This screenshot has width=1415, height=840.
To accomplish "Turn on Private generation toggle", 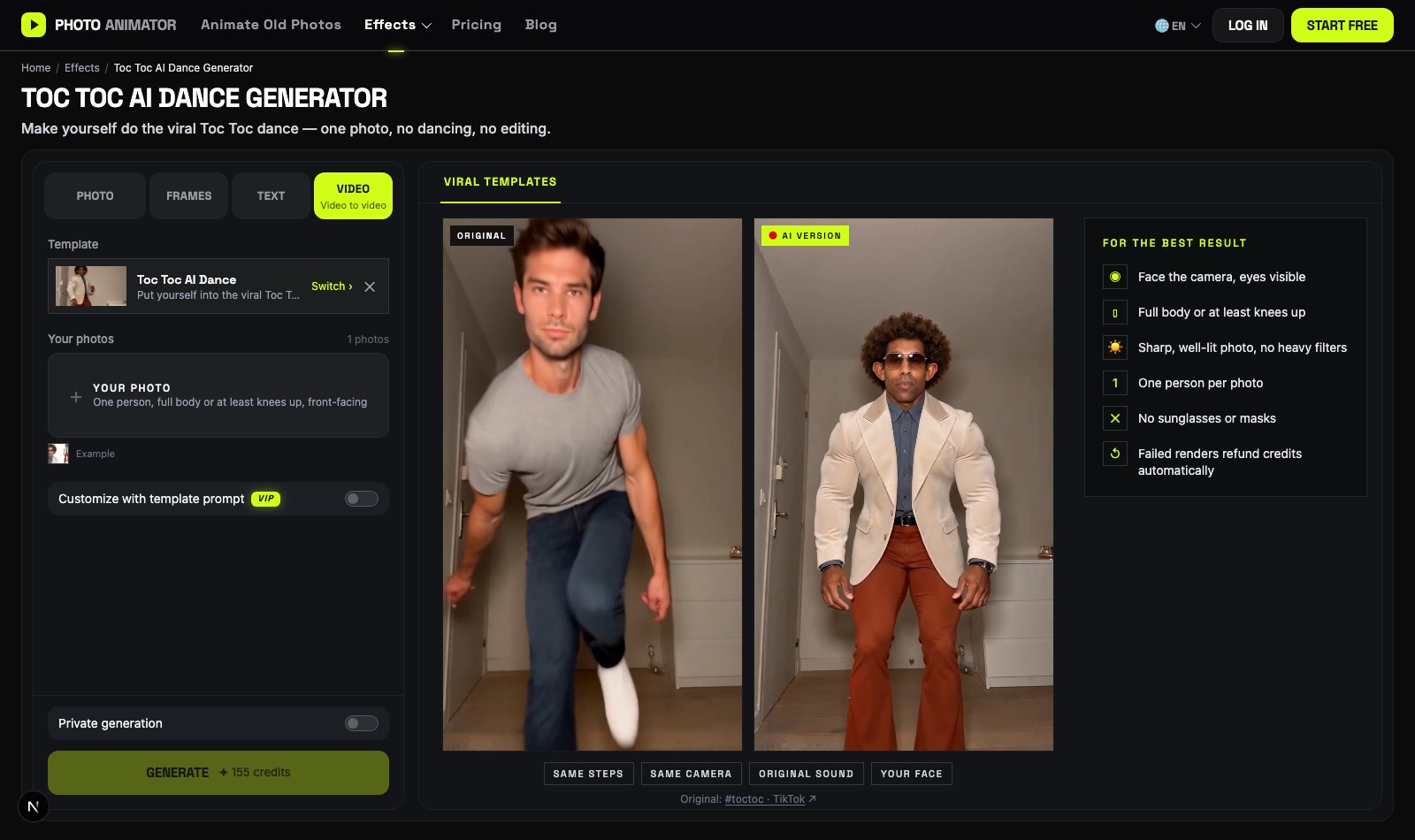I will point(362,723).
